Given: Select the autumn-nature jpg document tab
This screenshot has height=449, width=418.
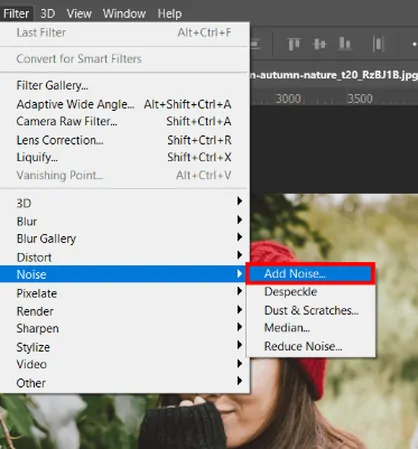Looking at the screenshot, I should [333, 75].
